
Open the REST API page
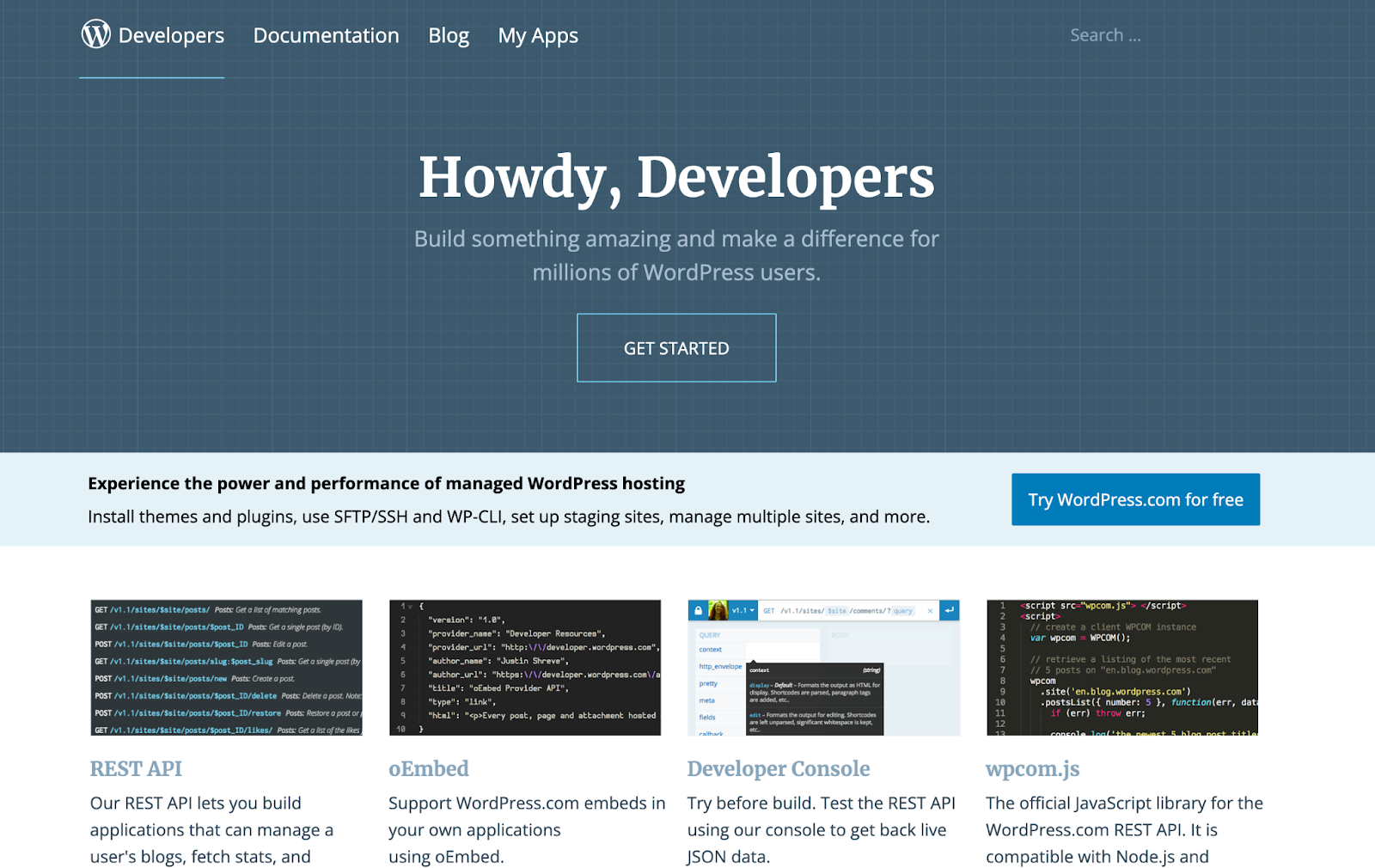click(136, 768)
